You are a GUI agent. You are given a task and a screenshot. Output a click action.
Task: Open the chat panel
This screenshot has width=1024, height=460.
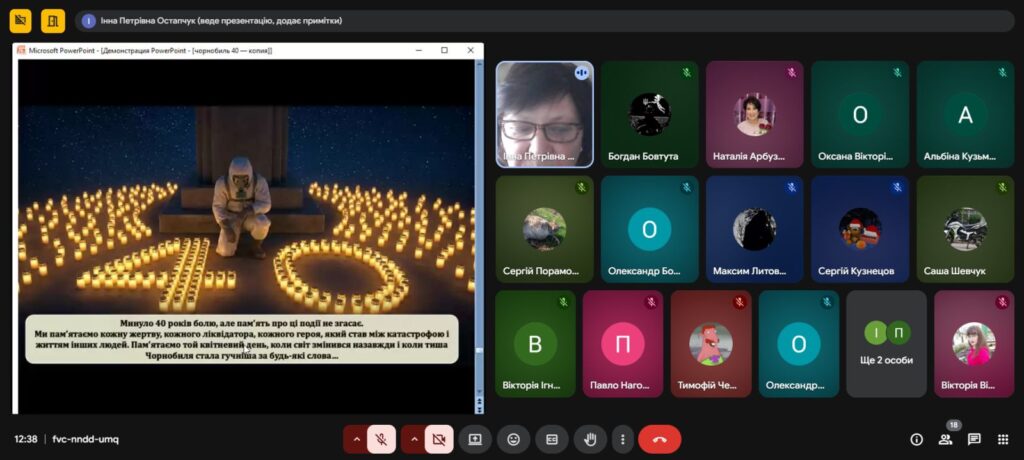(x=974, y=439)
